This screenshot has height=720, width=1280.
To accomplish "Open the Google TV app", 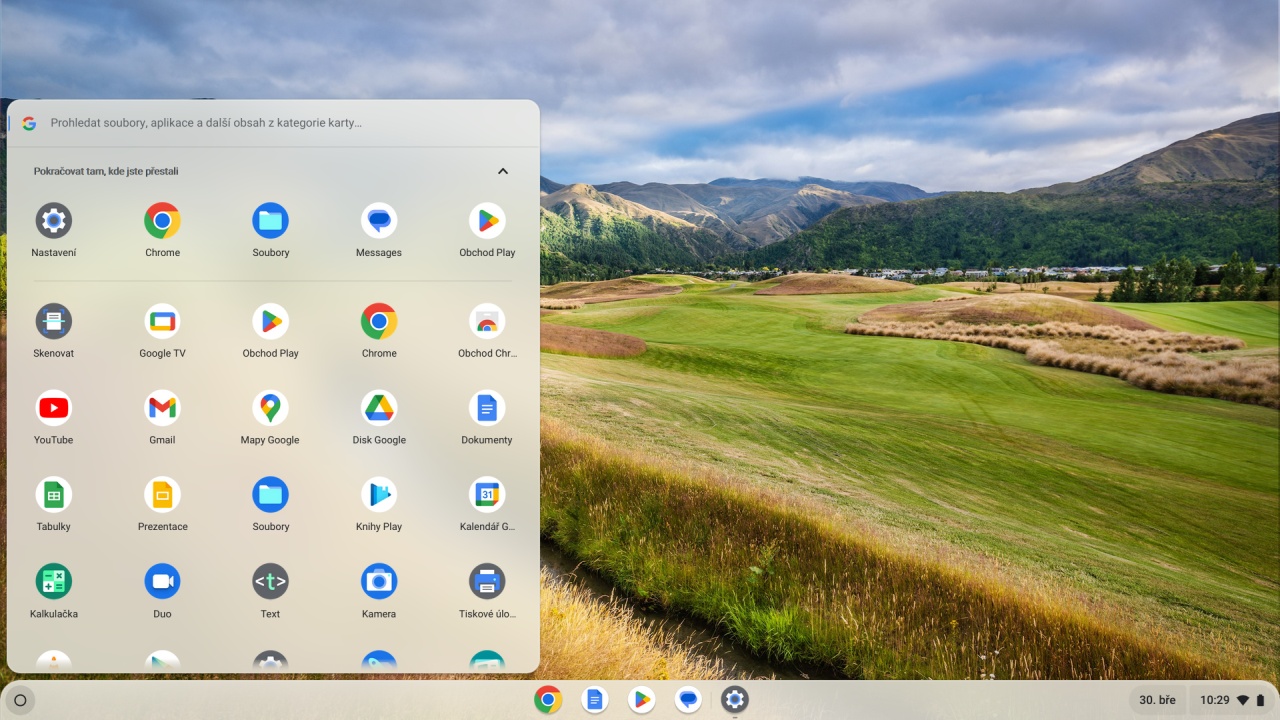I will 162,331.
